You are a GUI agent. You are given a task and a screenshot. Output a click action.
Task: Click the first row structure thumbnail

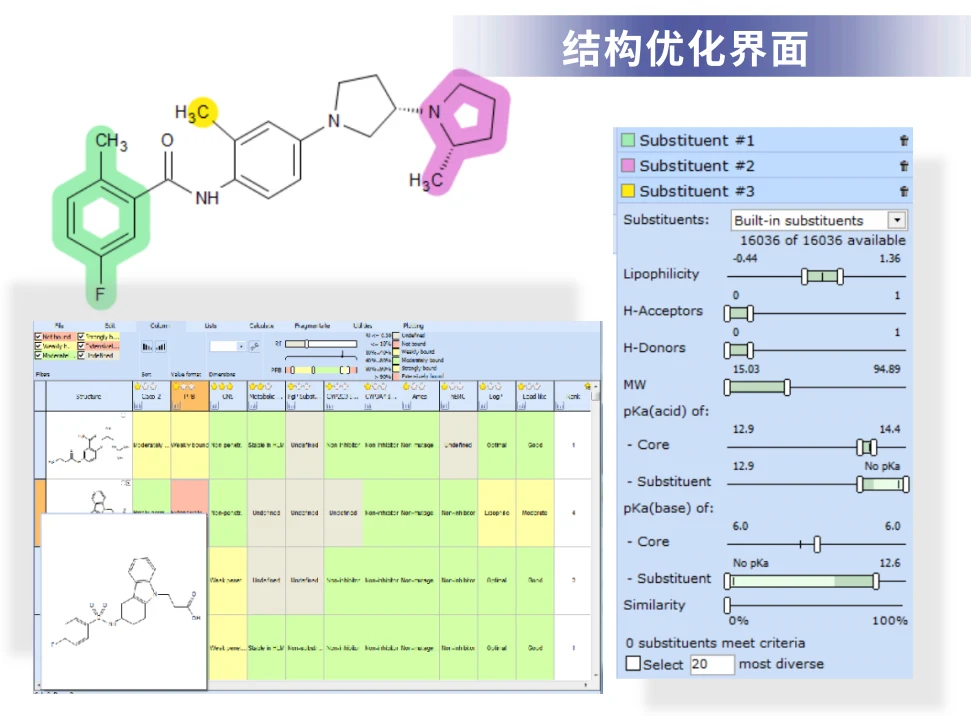(x=89, y=445)
